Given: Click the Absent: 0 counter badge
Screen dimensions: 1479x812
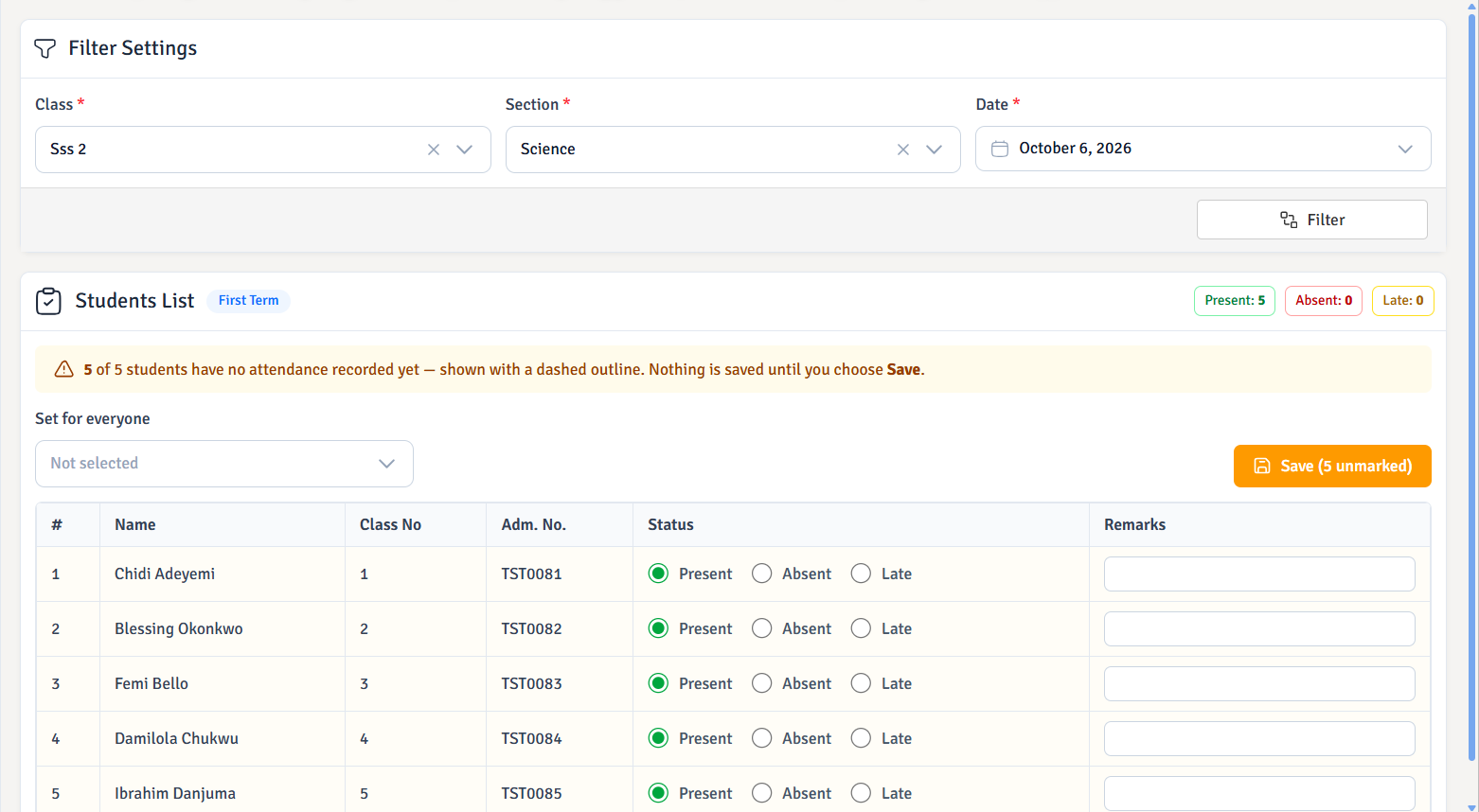Looking at the screenshot, I should pyautogui.click(x=1324, y=301).
